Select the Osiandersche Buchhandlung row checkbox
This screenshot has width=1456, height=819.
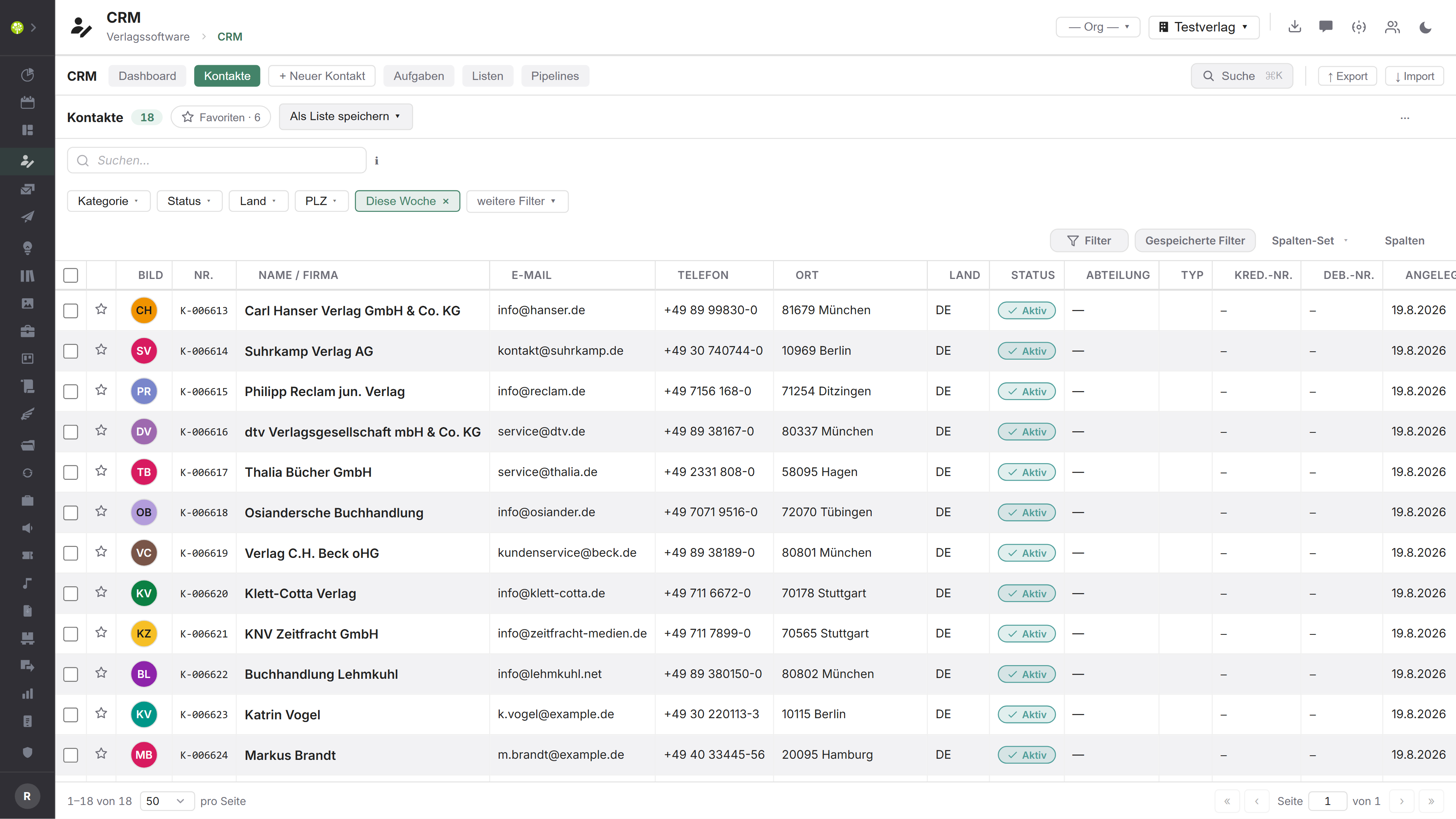click(x=71, y=513)
